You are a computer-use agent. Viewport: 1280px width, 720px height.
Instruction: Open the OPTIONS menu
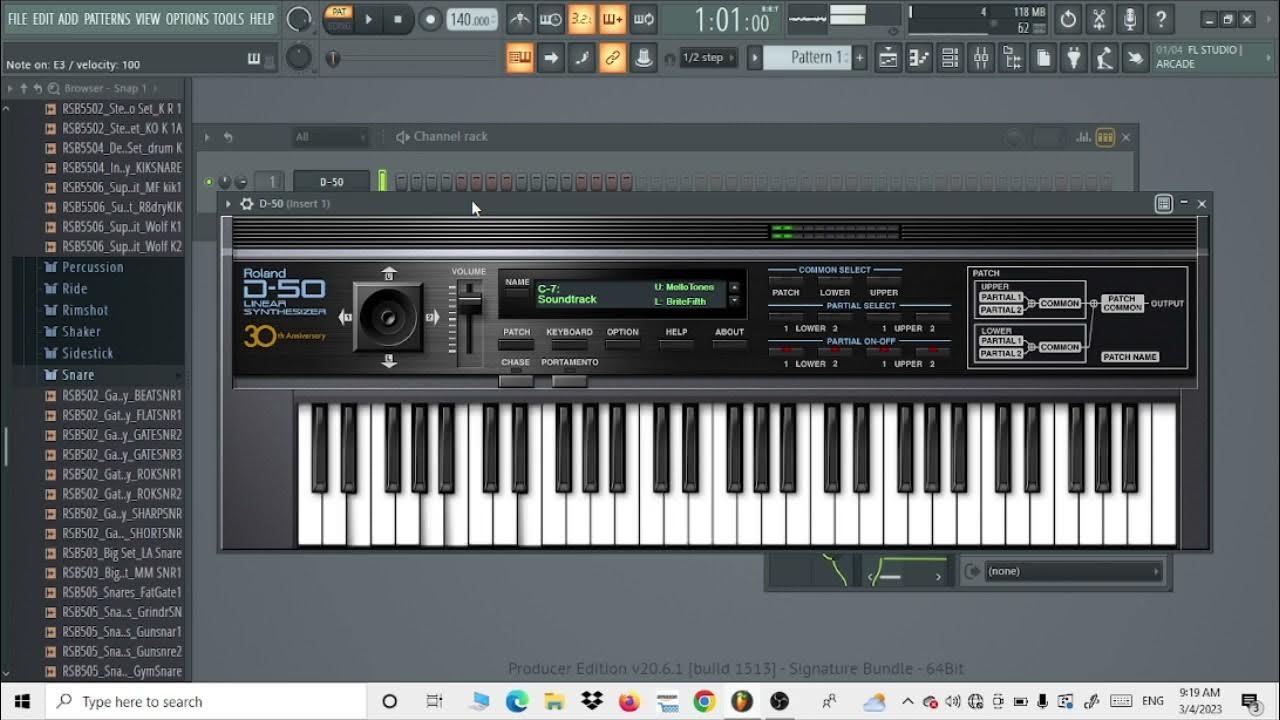(187, 19)
